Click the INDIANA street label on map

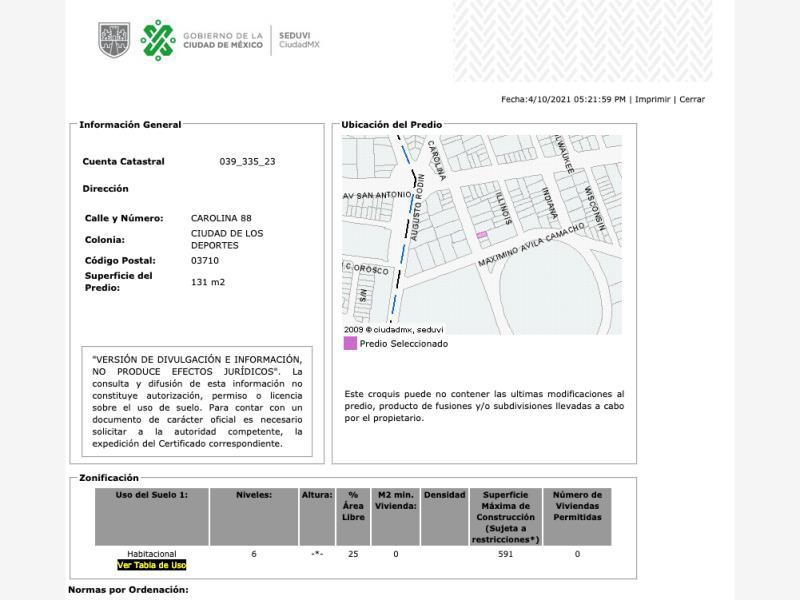tap(549, 203)
